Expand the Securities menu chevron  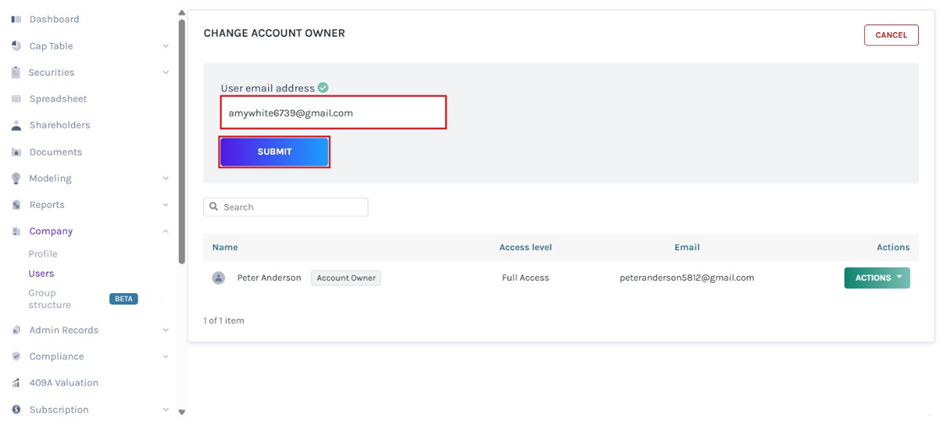pyautogui.click(x=166, y=73)
